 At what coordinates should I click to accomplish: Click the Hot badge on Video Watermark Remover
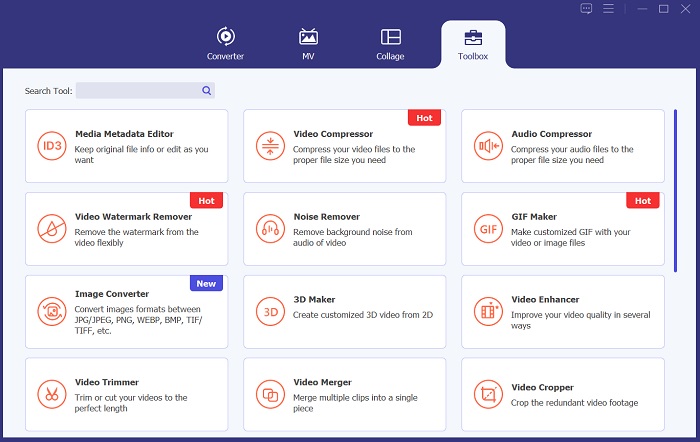click(206, 200)
